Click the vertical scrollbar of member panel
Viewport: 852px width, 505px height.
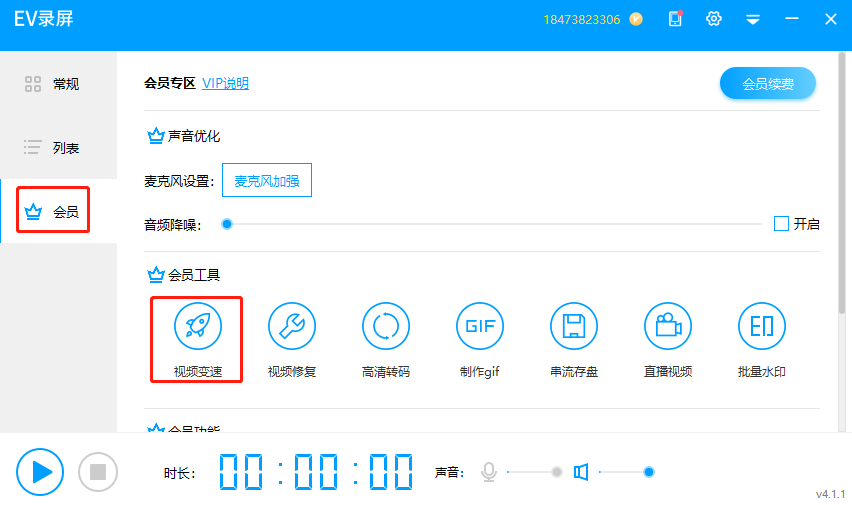pos(842,183)
